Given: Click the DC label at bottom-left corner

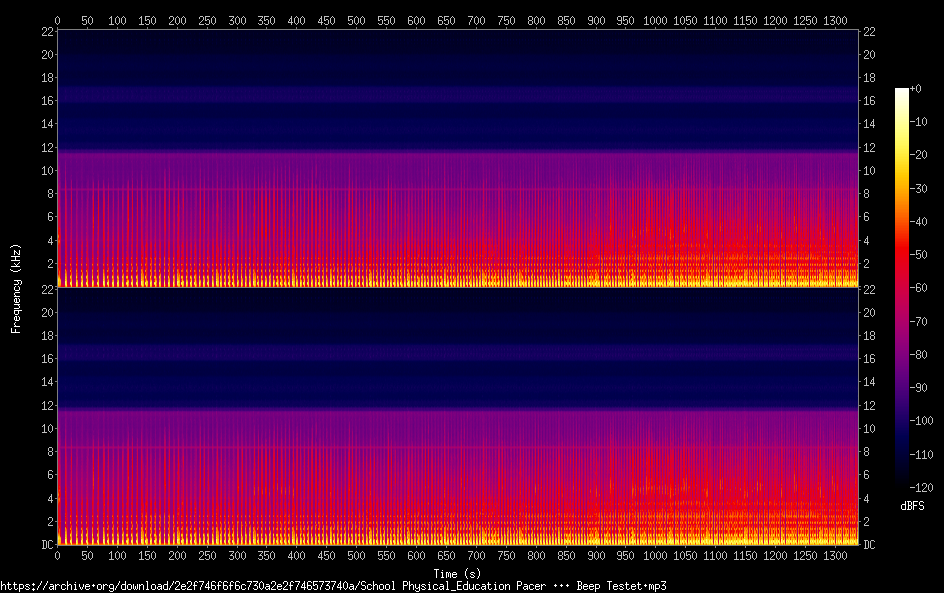Looking at the screenshot, I should click(x=45, y=545).
